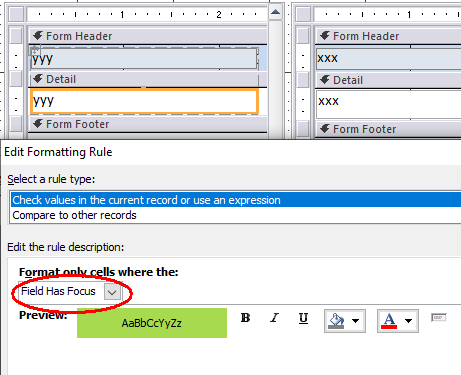The image size is (461, 375).
Task: Click the paint bucket background color icon
Action: (x=336, y=321)
